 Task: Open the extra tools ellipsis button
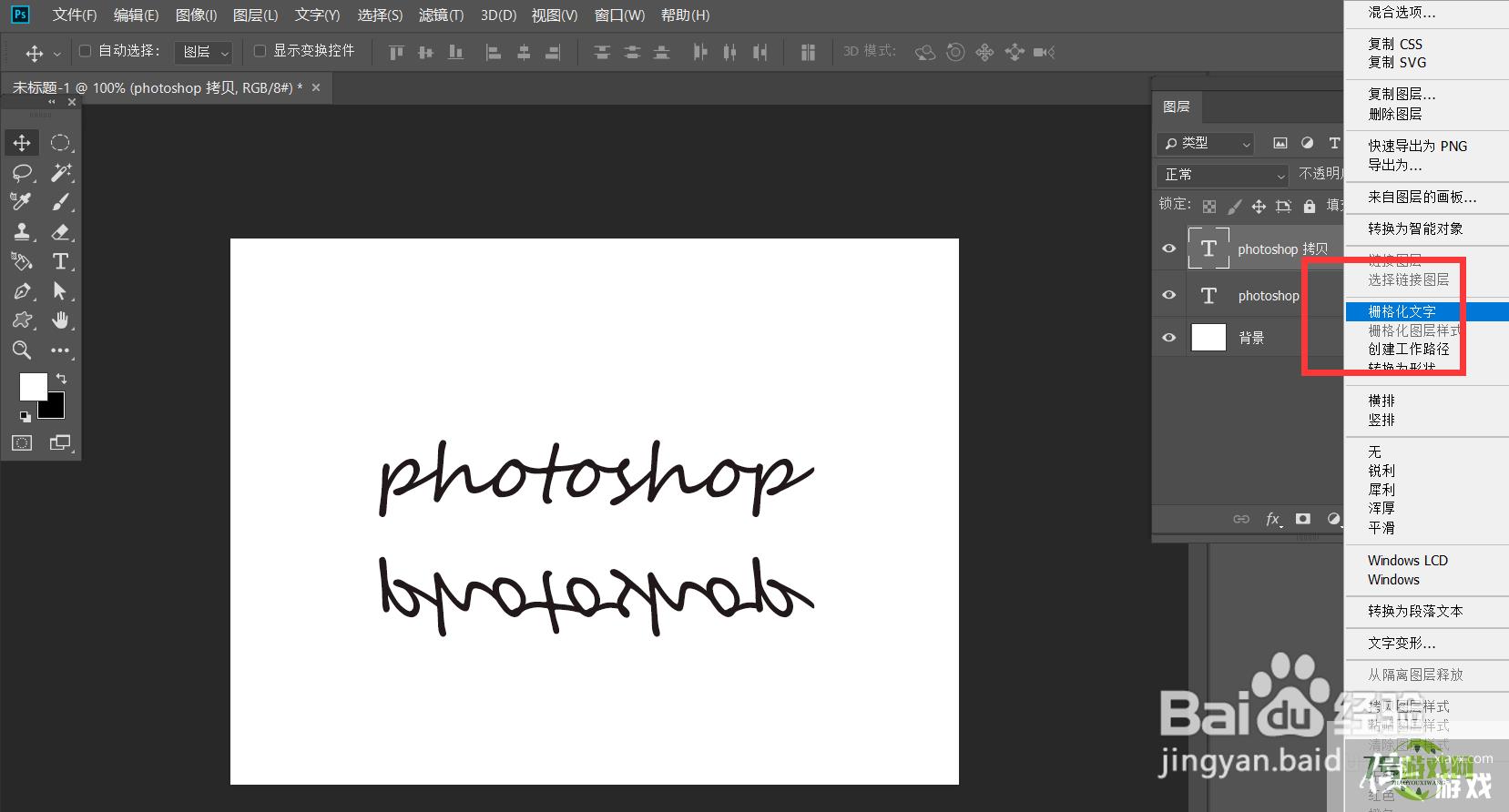[x=60, y=350]
